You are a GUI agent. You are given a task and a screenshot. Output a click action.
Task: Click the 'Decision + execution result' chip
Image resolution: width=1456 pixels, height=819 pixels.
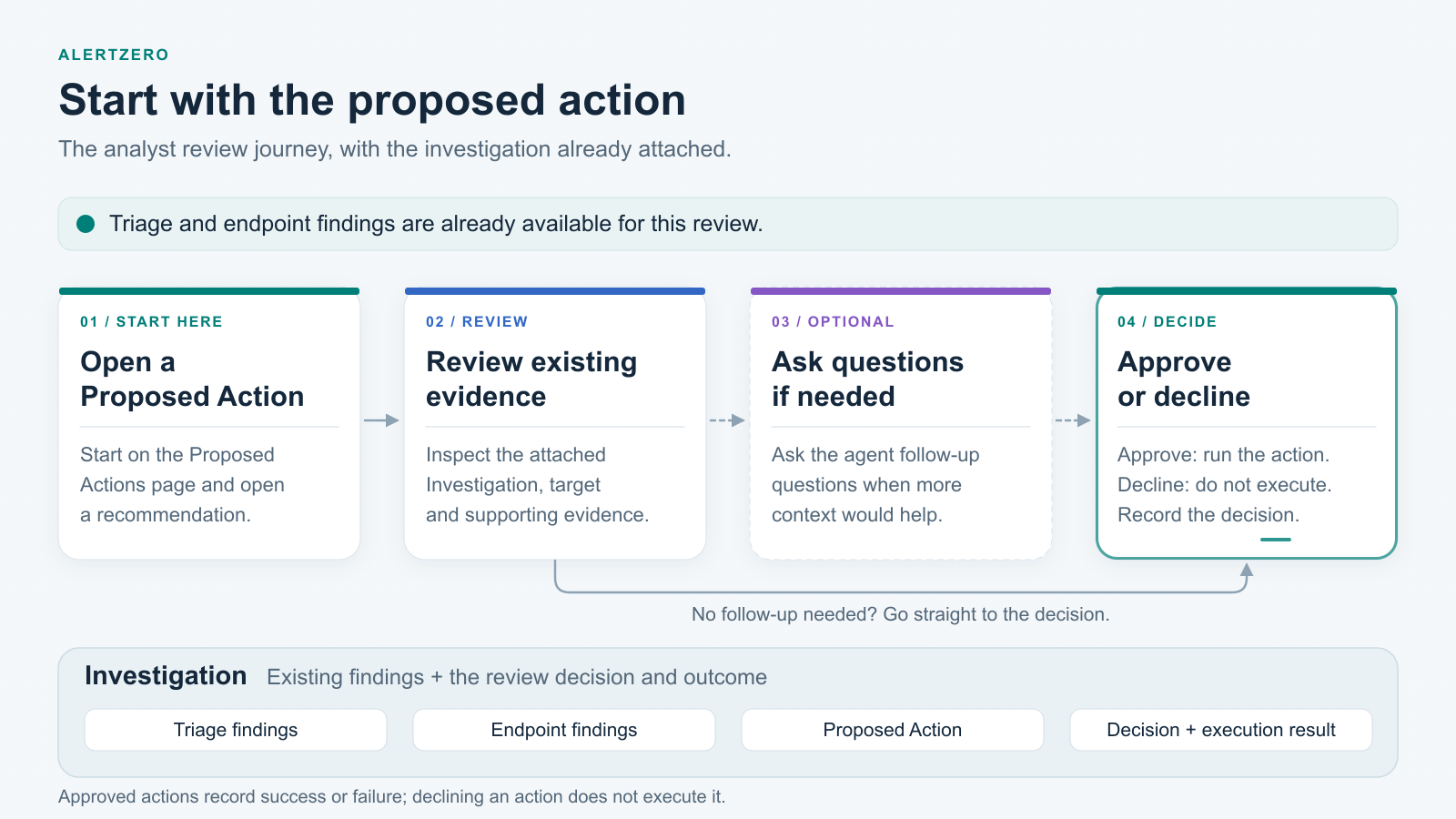point(1221,730)
